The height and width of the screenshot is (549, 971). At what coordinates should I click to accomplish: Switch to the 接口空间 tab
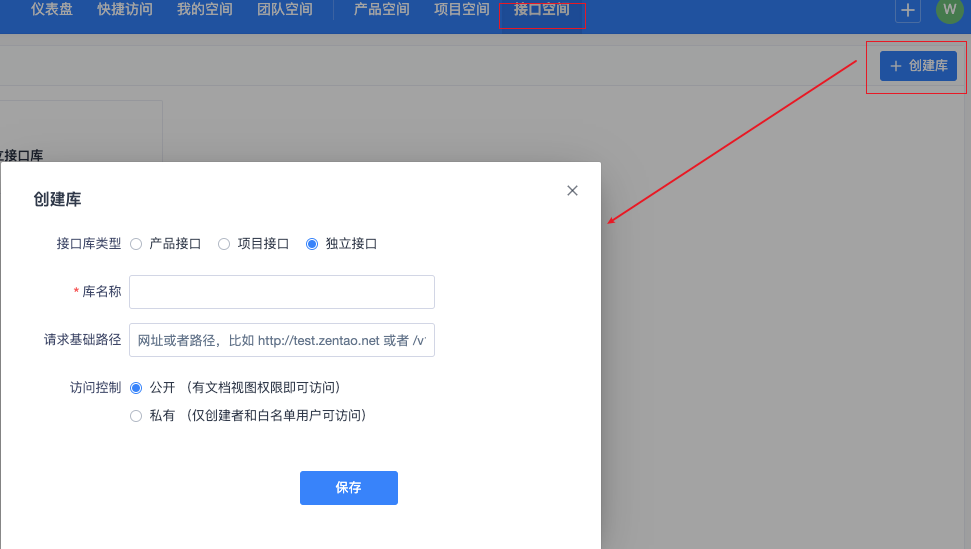tap(542, 9)
